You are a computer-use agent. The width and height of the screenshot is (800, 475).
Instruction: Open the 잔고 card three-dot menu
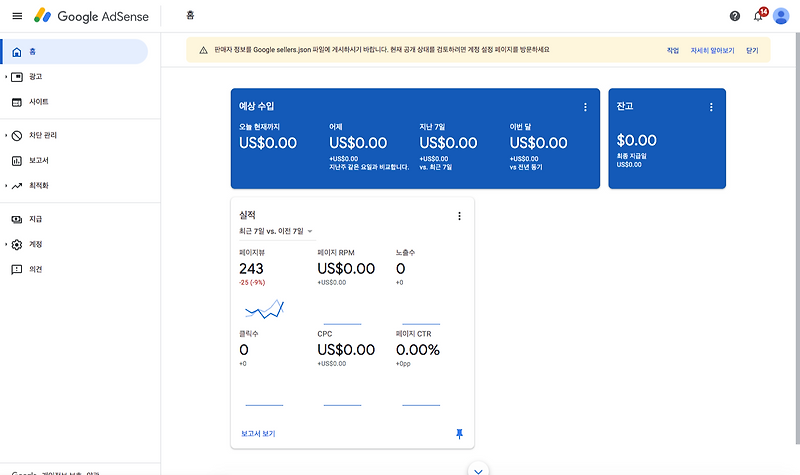711,107
